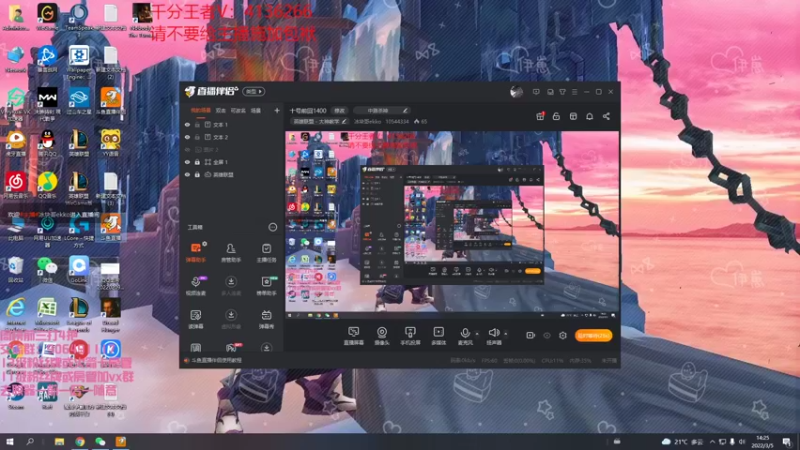Open notifications bell

point(589,116)
